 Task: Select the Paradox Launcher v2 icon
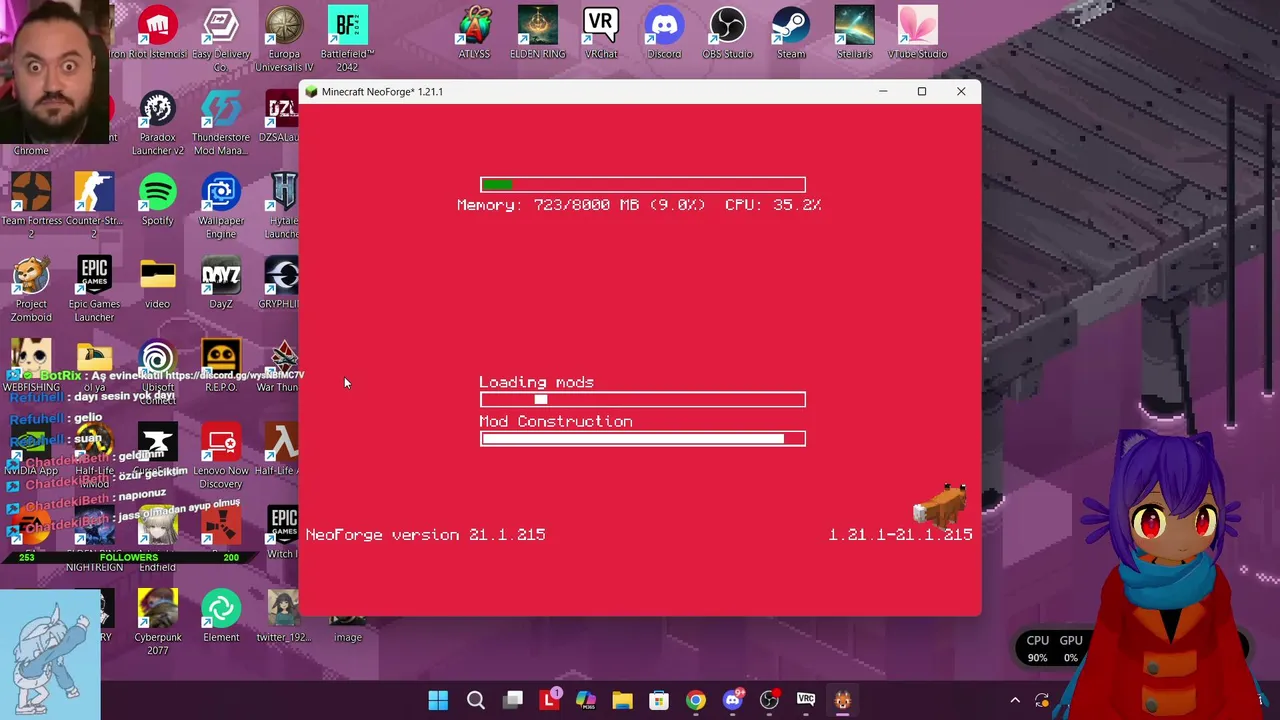pos(157,122)
